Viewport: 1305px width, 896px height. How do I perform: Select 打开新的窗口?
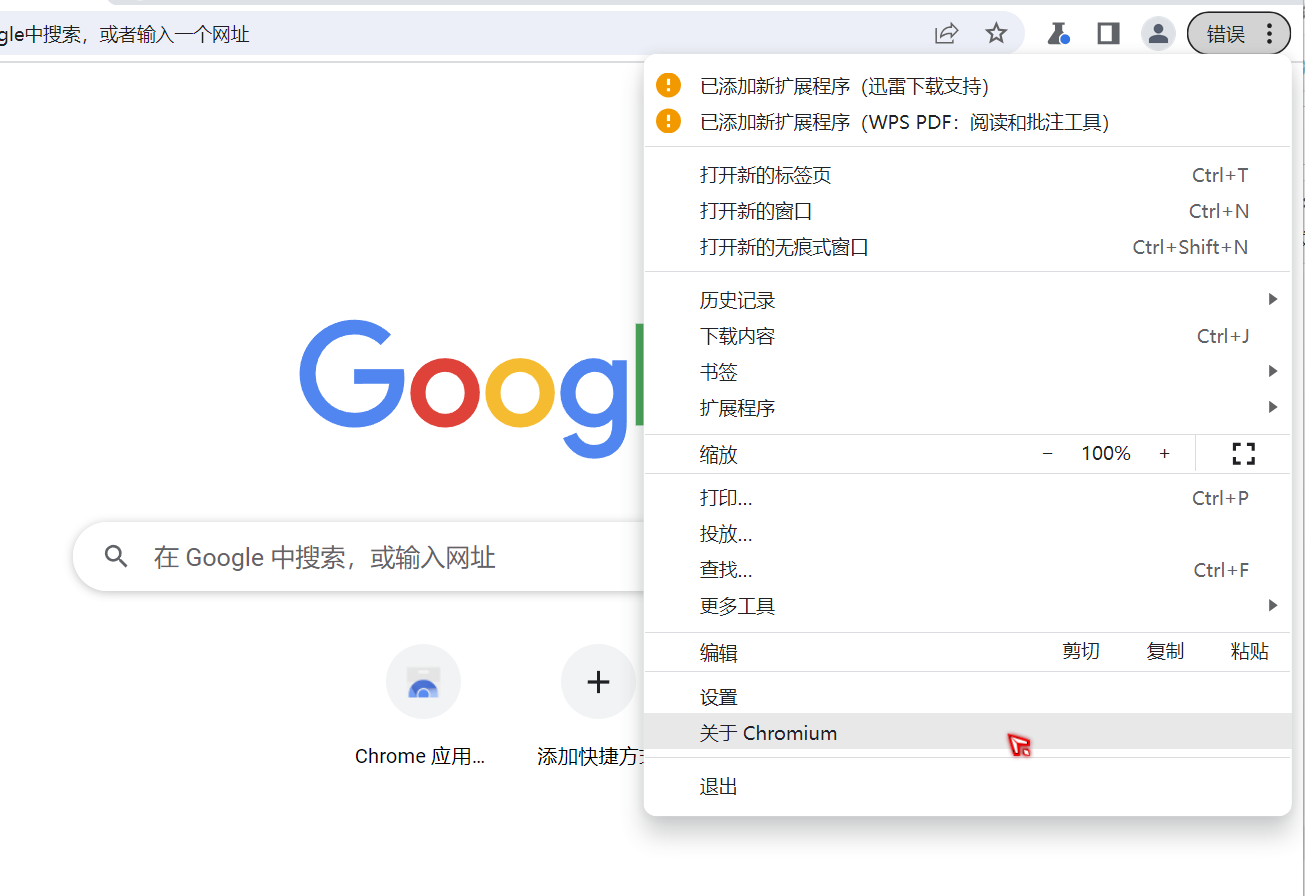coord(968,212)
